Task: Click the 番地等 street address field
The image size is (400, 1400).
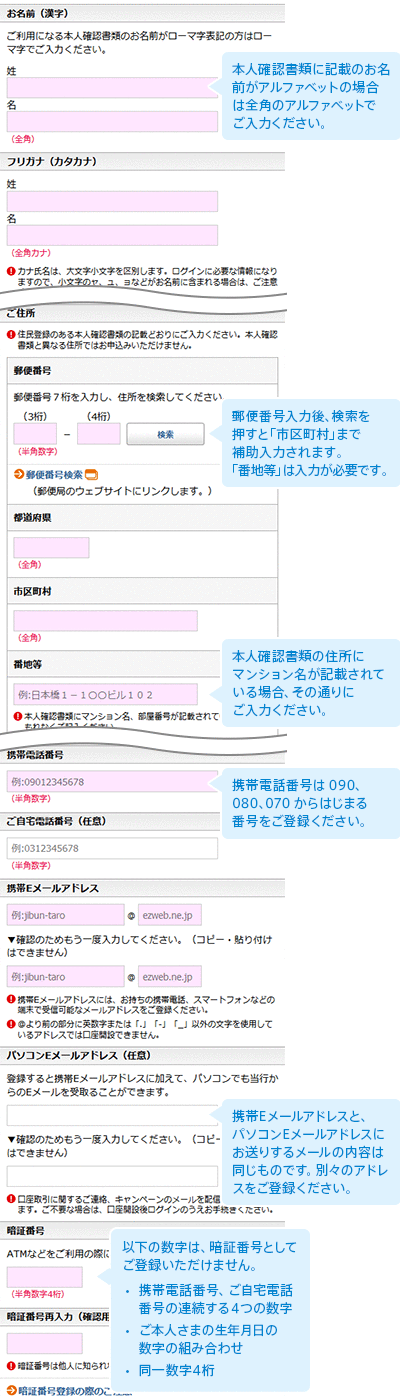Action: [x=106, y=694]
